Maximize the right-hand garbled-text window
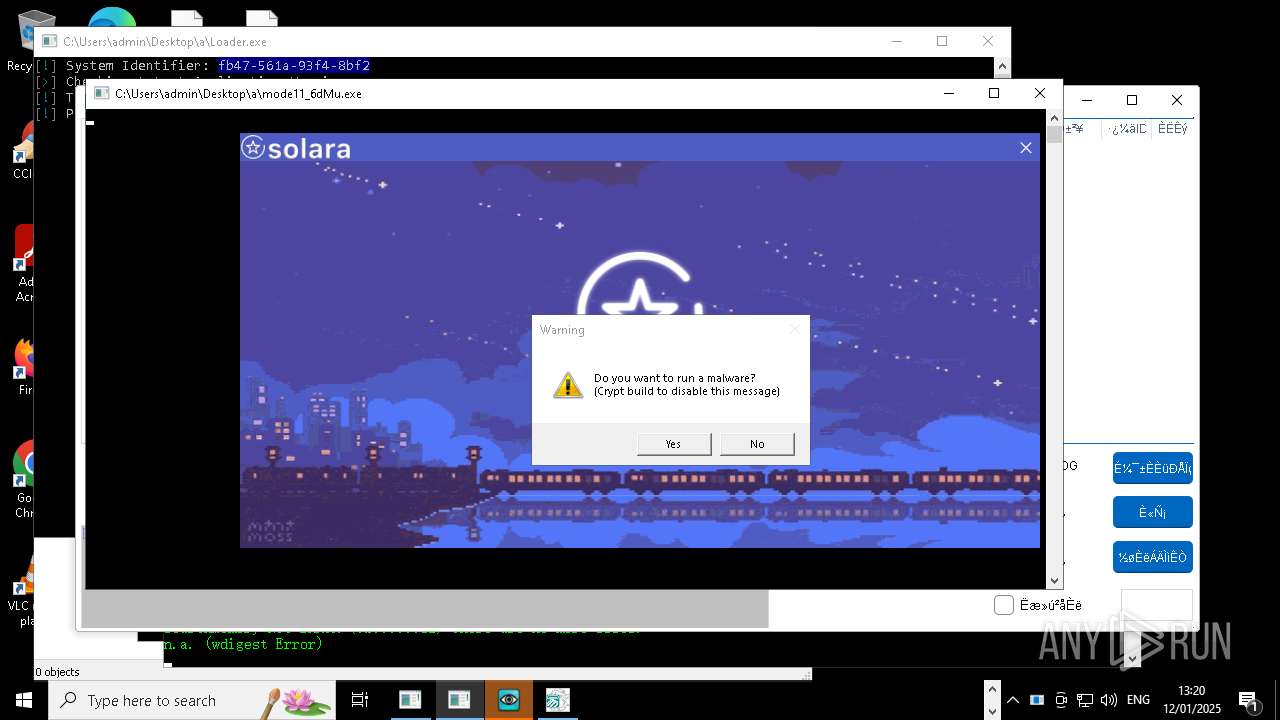The width and height of the screenshot is (1280, 720). click(x=1132, y=100)
